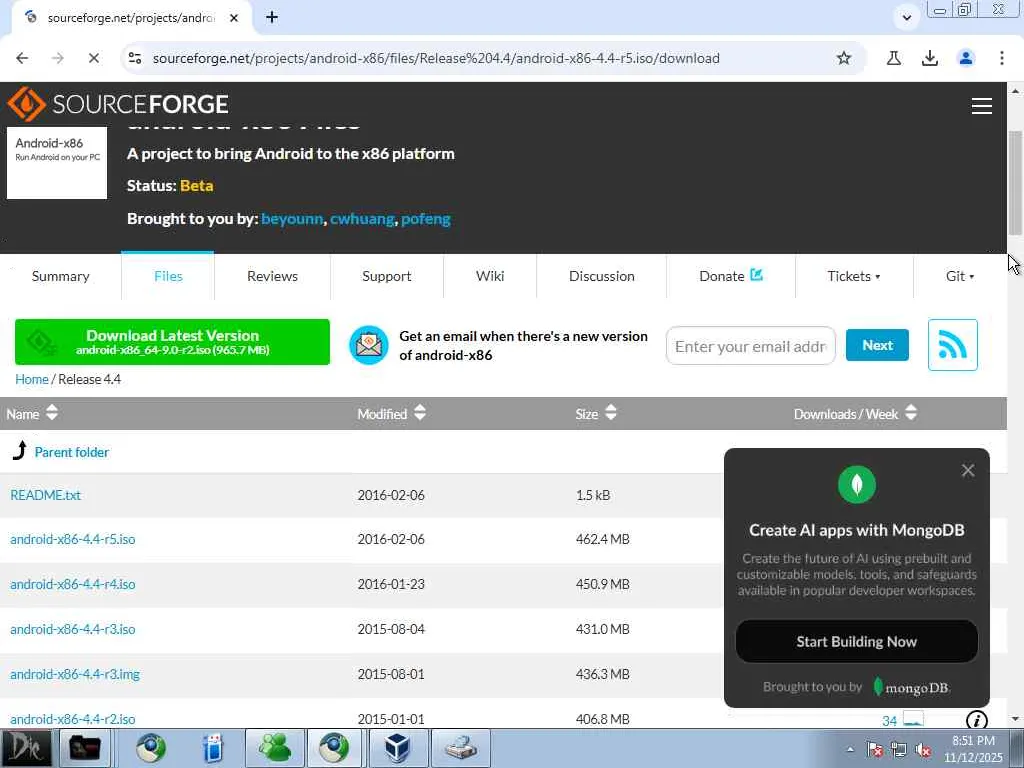Click Start Building Now button
1024x768 pixels.
856,641
